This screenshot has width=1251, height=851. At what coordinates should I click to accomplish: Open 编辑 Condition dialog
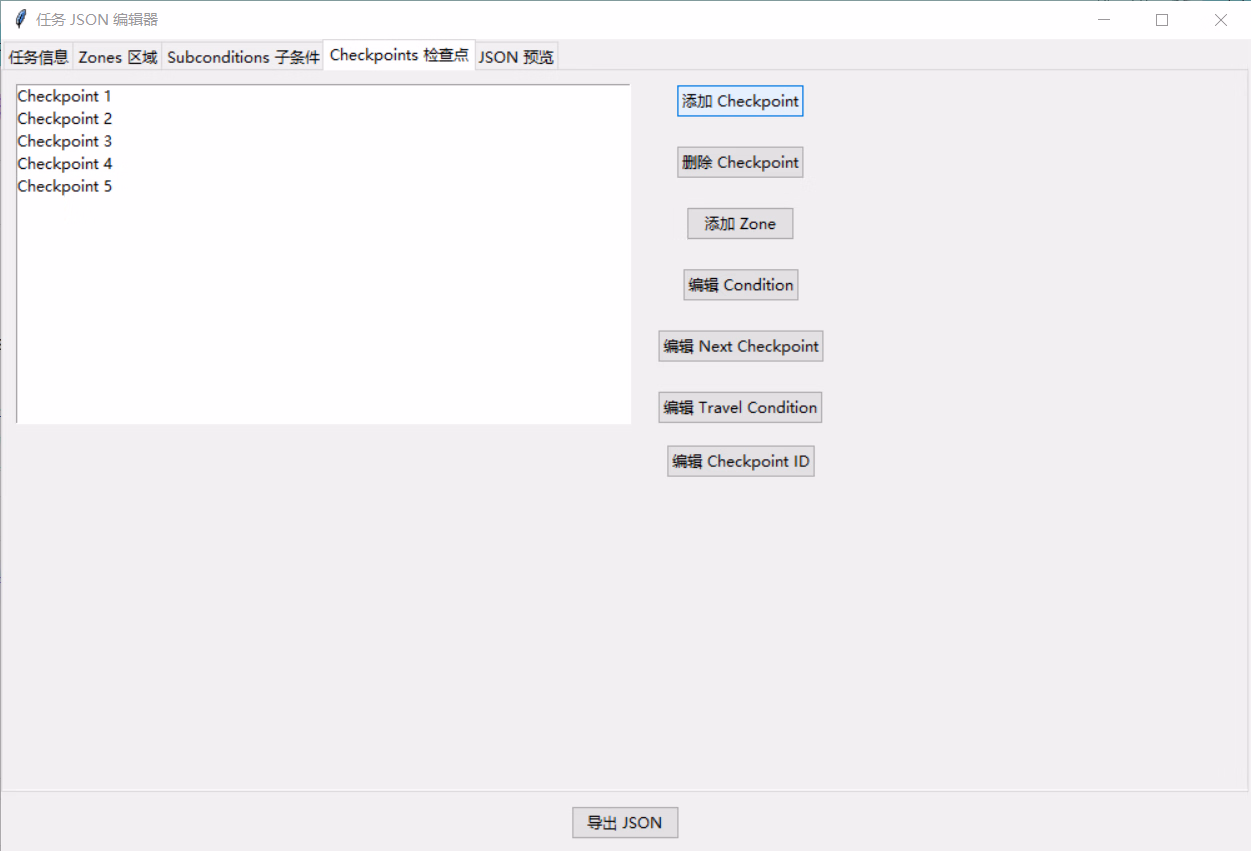point(740,285)
